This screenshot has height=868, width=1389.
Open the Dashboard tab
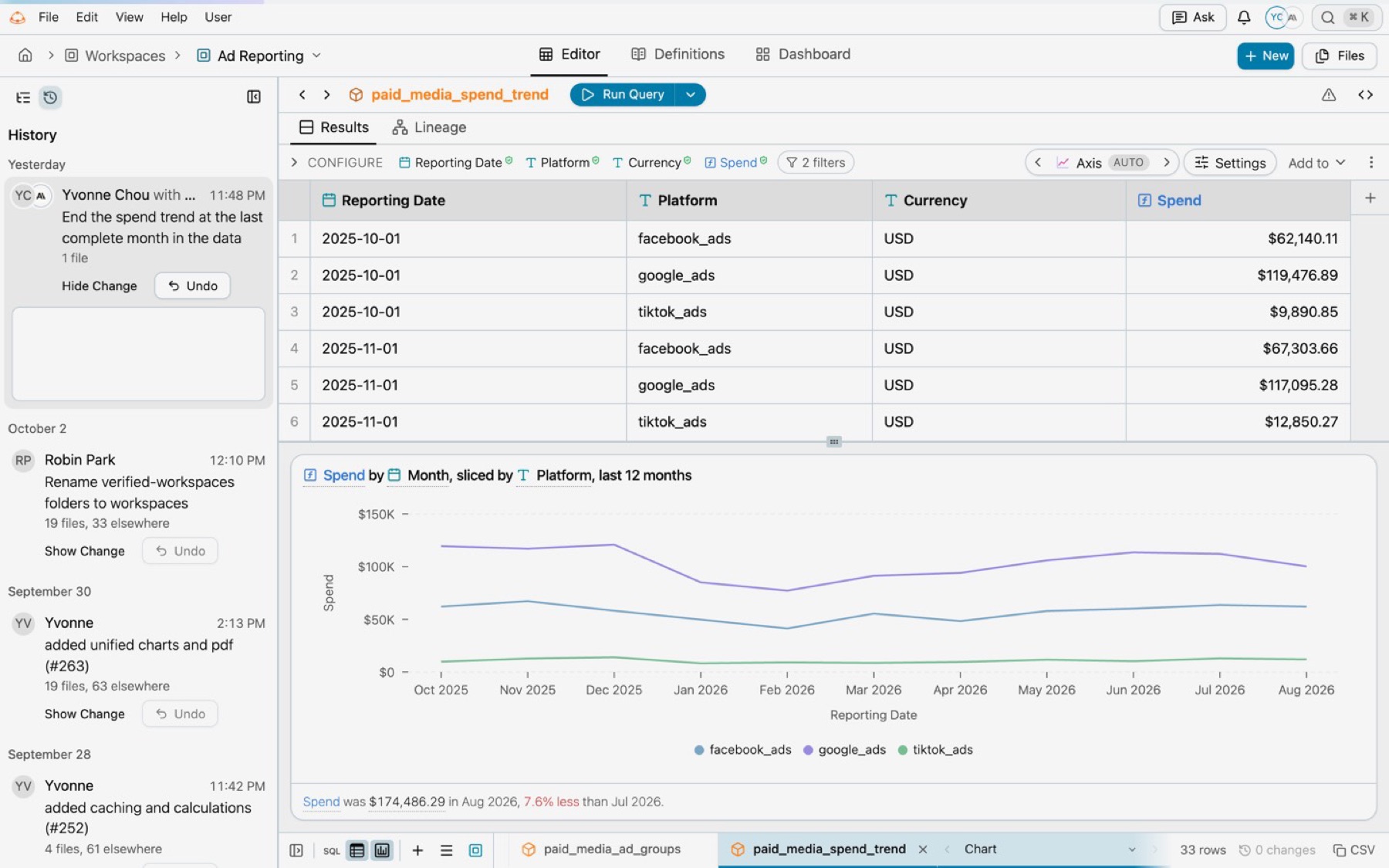[x=803, y=54]
